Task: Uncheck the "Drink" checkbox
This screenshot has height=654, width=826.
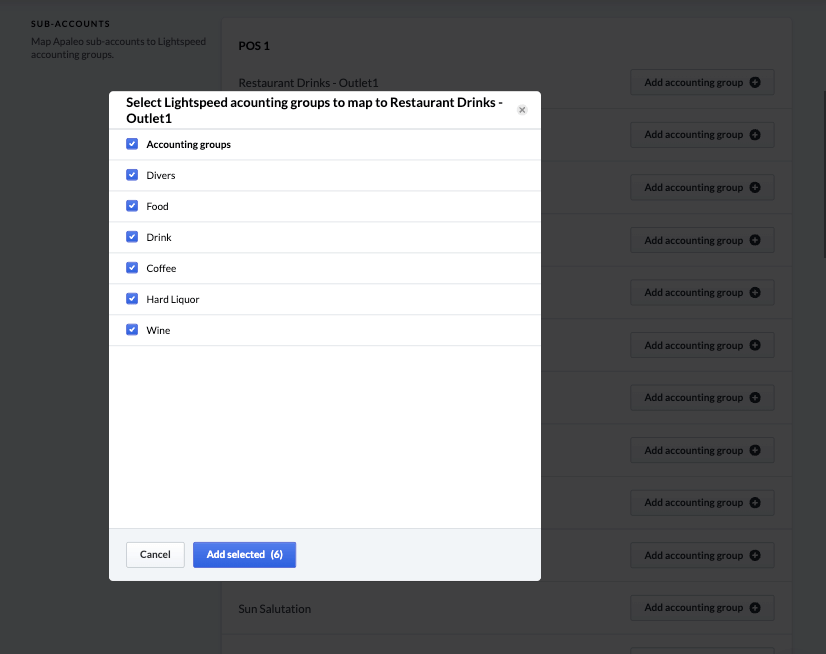Action: pos(132,237)
